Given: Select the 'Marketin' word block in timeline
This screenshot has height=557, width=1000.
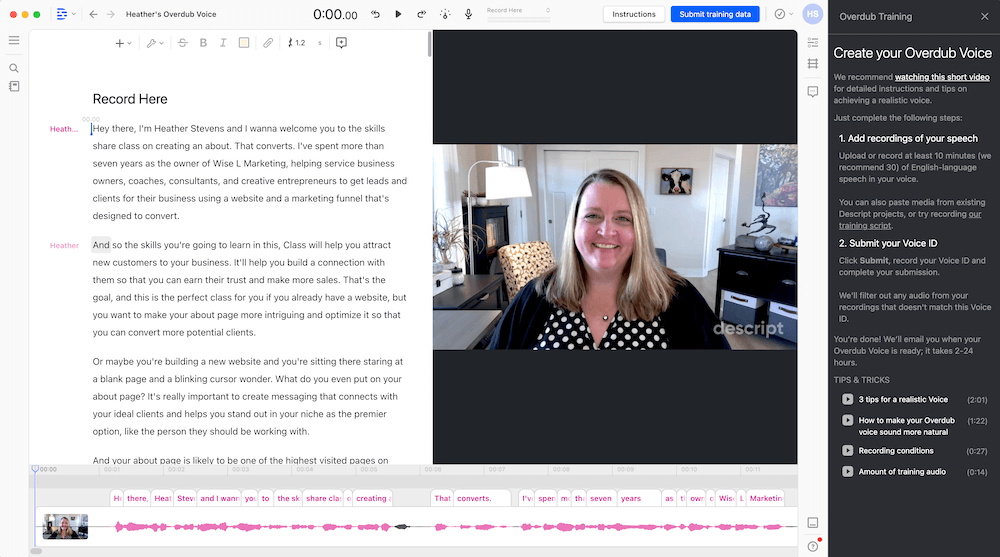Looking at the screenshot, I should (x=765, y=498).
